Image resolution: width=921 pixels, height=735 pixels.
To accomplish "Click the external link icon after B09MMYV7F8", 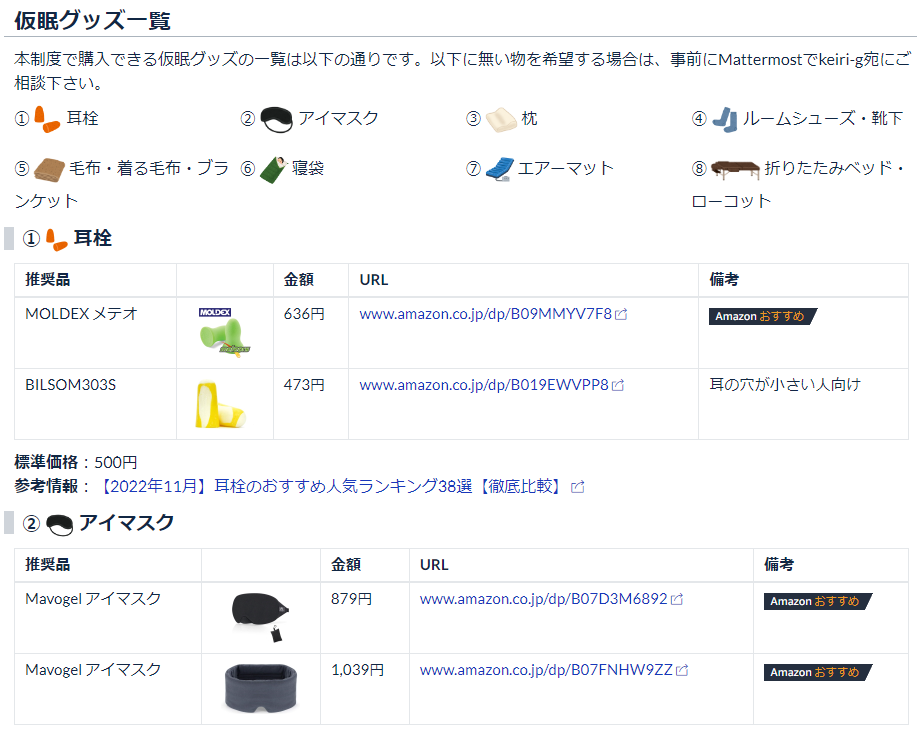I will tap(621, 315).
